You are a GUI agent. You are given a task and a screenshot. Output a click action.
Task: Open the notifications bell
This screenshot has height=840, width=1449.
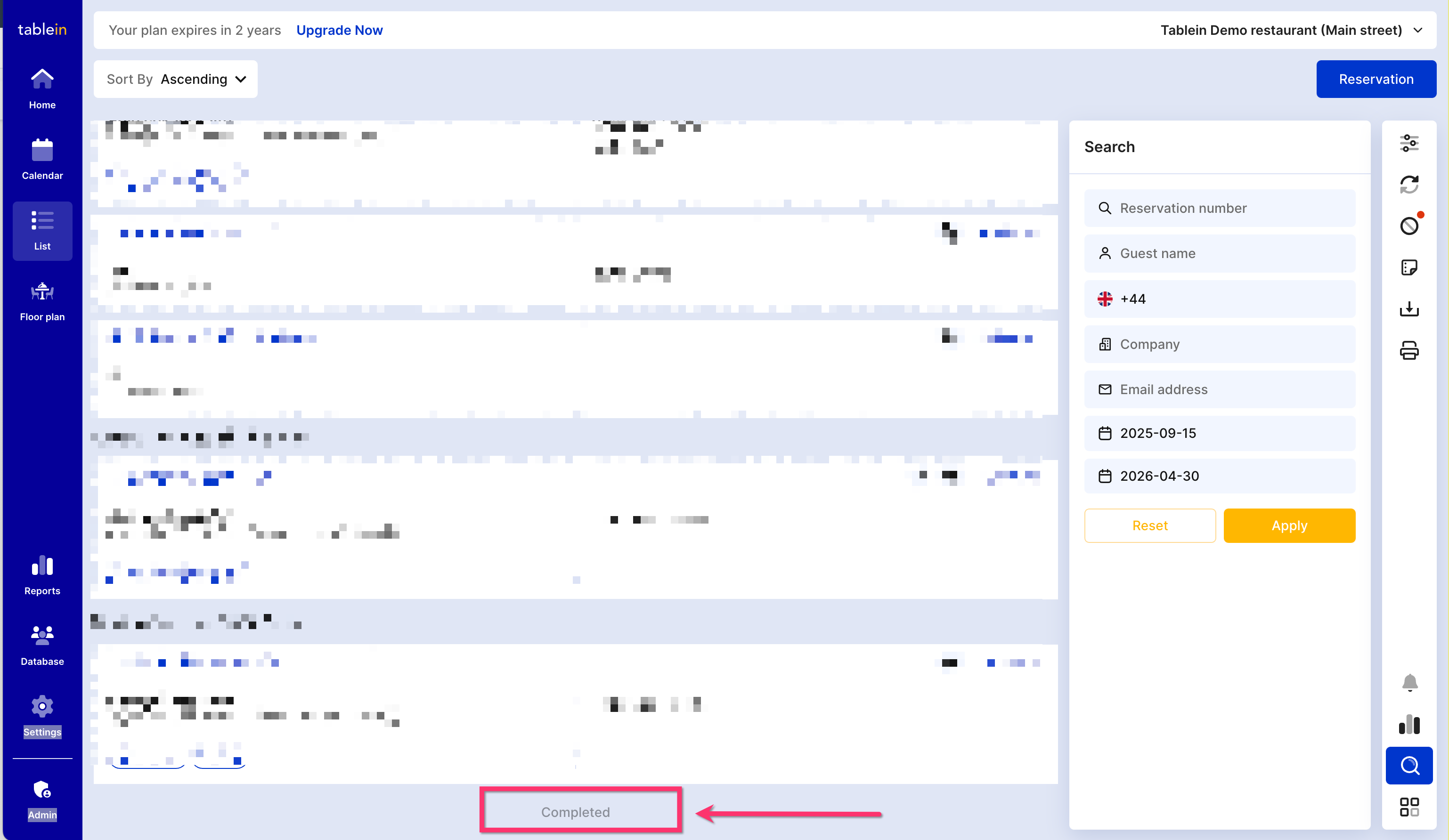pyautogui.click(x=1409, y=683)
